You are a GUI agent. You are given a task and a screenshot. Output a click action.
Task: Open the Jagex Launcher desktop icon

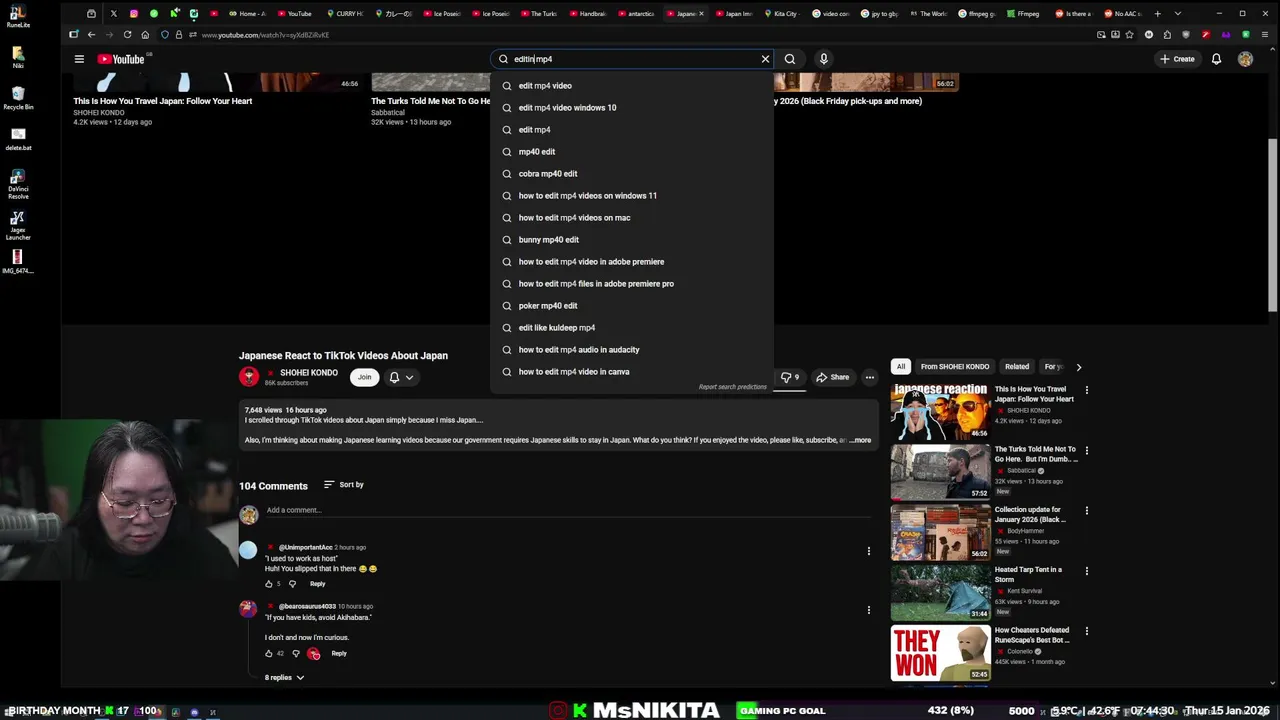pos(18,225)
